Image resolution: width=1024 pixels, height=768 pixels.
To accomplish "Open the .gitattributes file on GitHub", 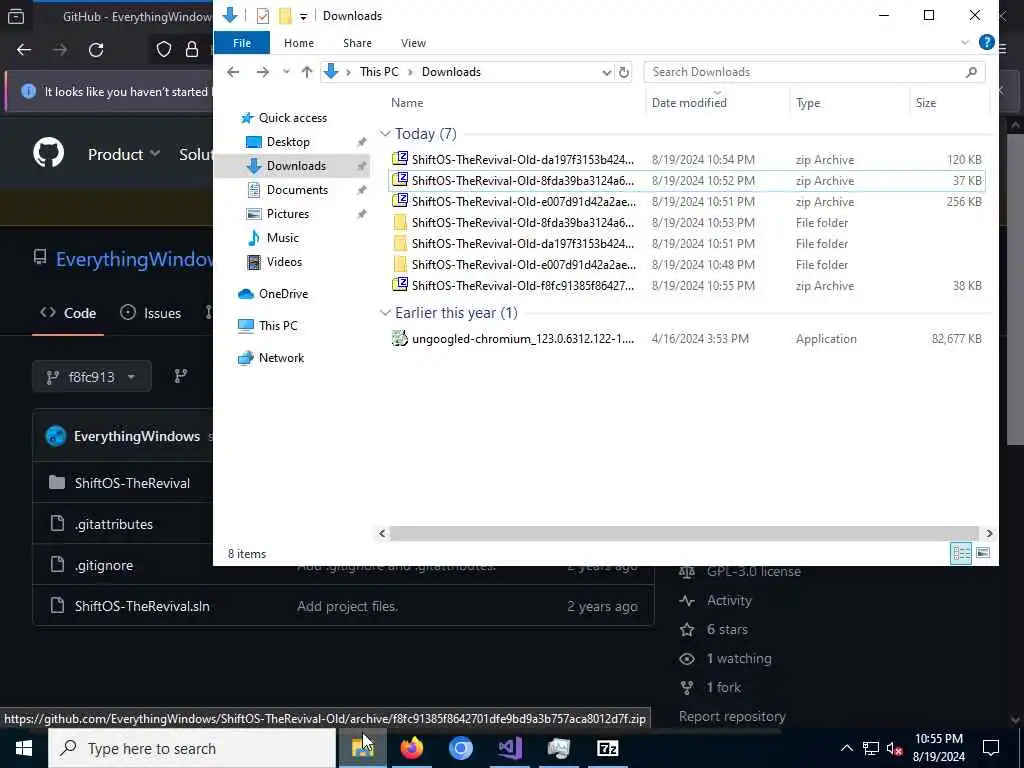I will [x=114, y=524].
